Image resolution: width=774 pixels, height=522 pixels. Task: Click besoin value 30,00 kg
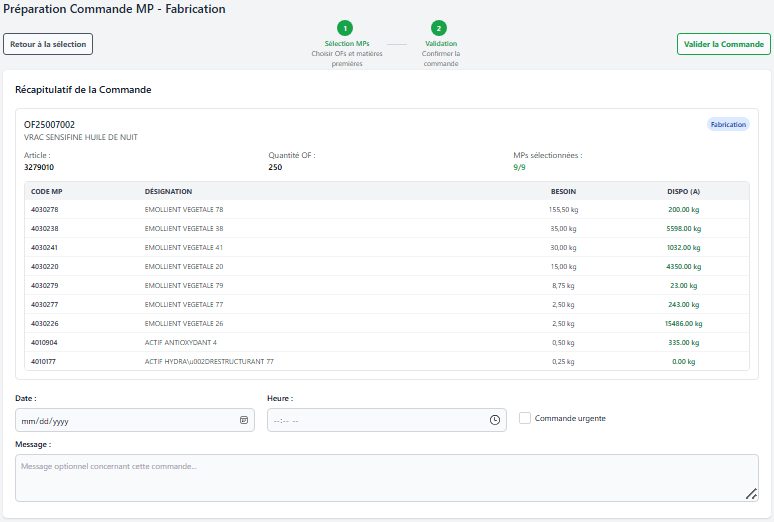[x=563, y=247]
